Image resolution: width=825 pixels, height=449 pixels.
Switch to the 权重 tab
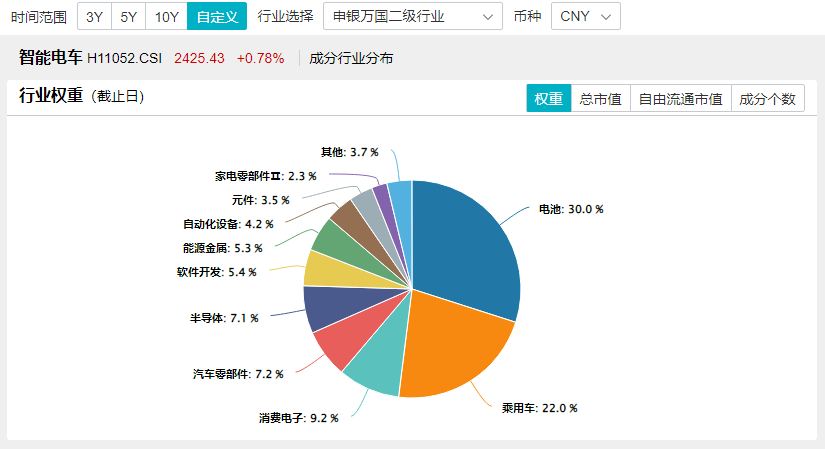(x=548, y=98)
